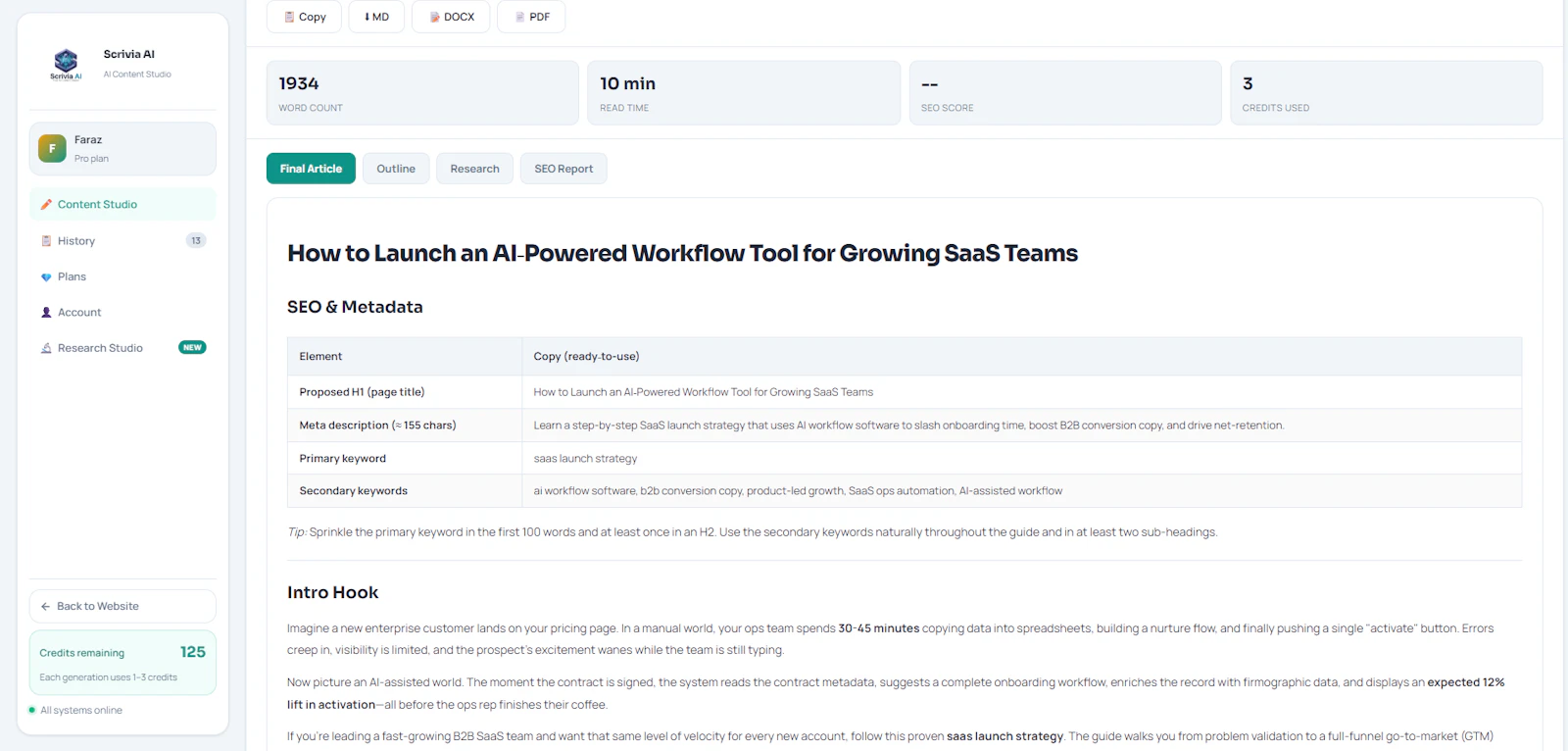
Task: Click the History document icon
Action: click(x=46, y=241)
